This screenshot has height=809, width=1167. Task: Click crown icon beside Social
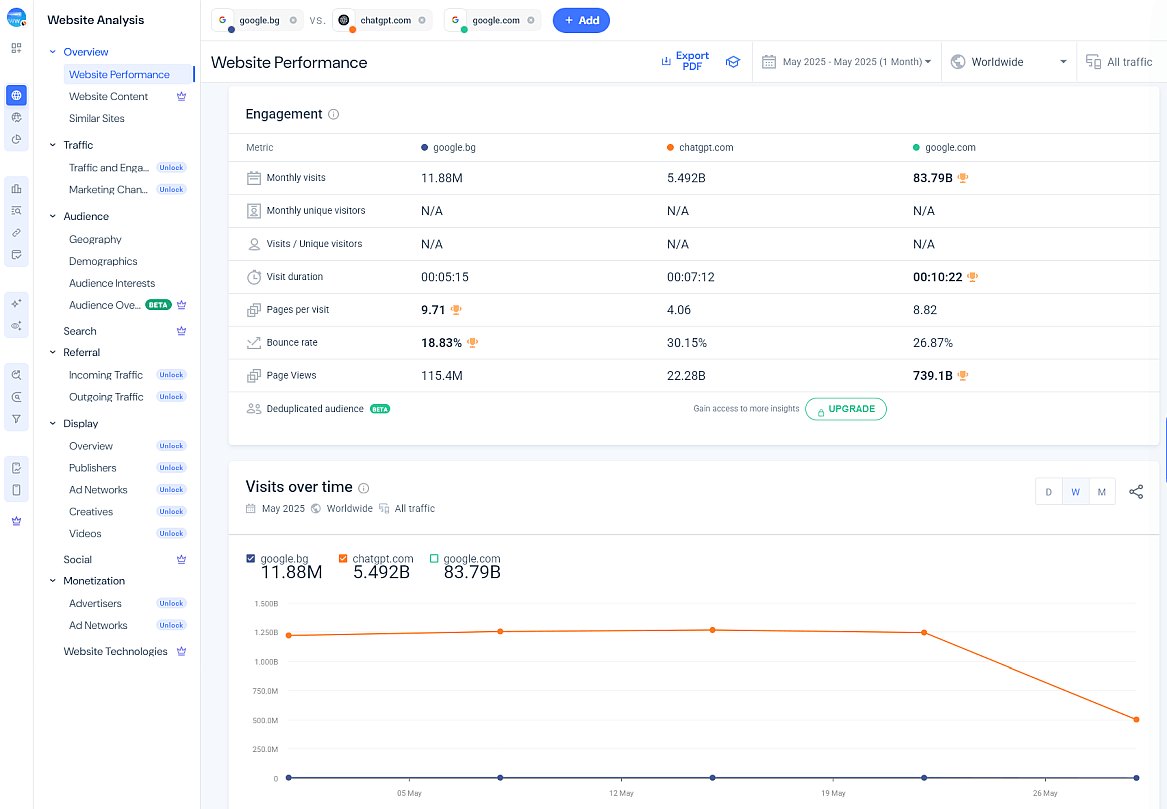pos(181,559)
